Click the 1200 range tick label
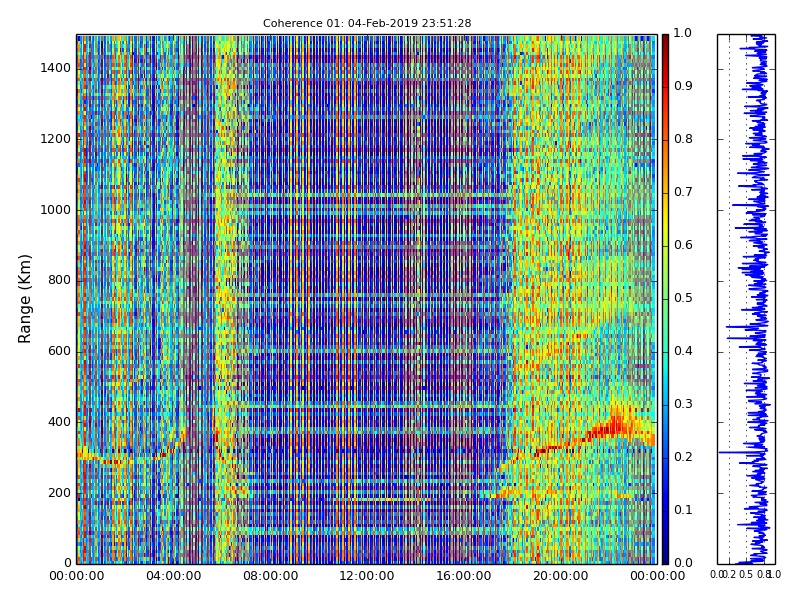The height and width of the screenshot is (600, 800). coord(56,139)
